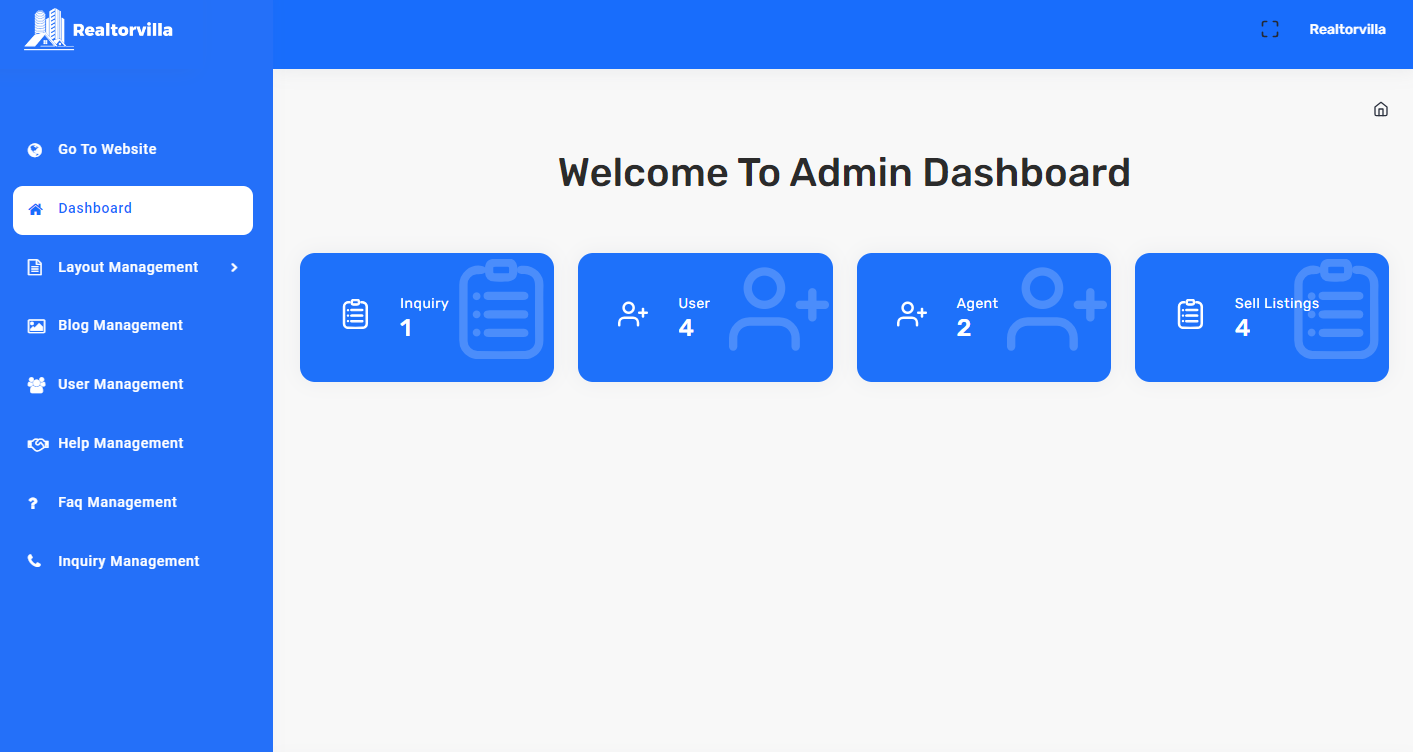1413x752 pixels.
Task: Open the Go To Website link
Action: point(107,149)
